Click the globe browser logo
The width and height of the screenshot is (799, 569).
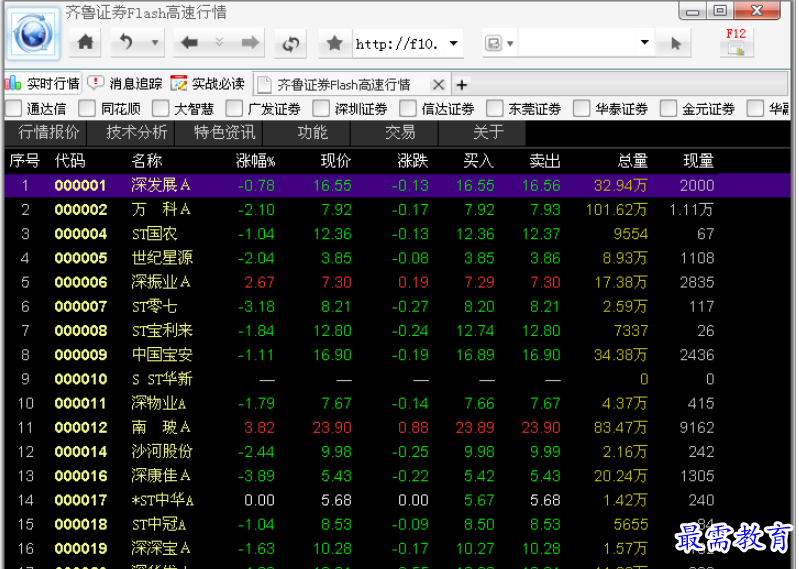click(x=35, y=35)
